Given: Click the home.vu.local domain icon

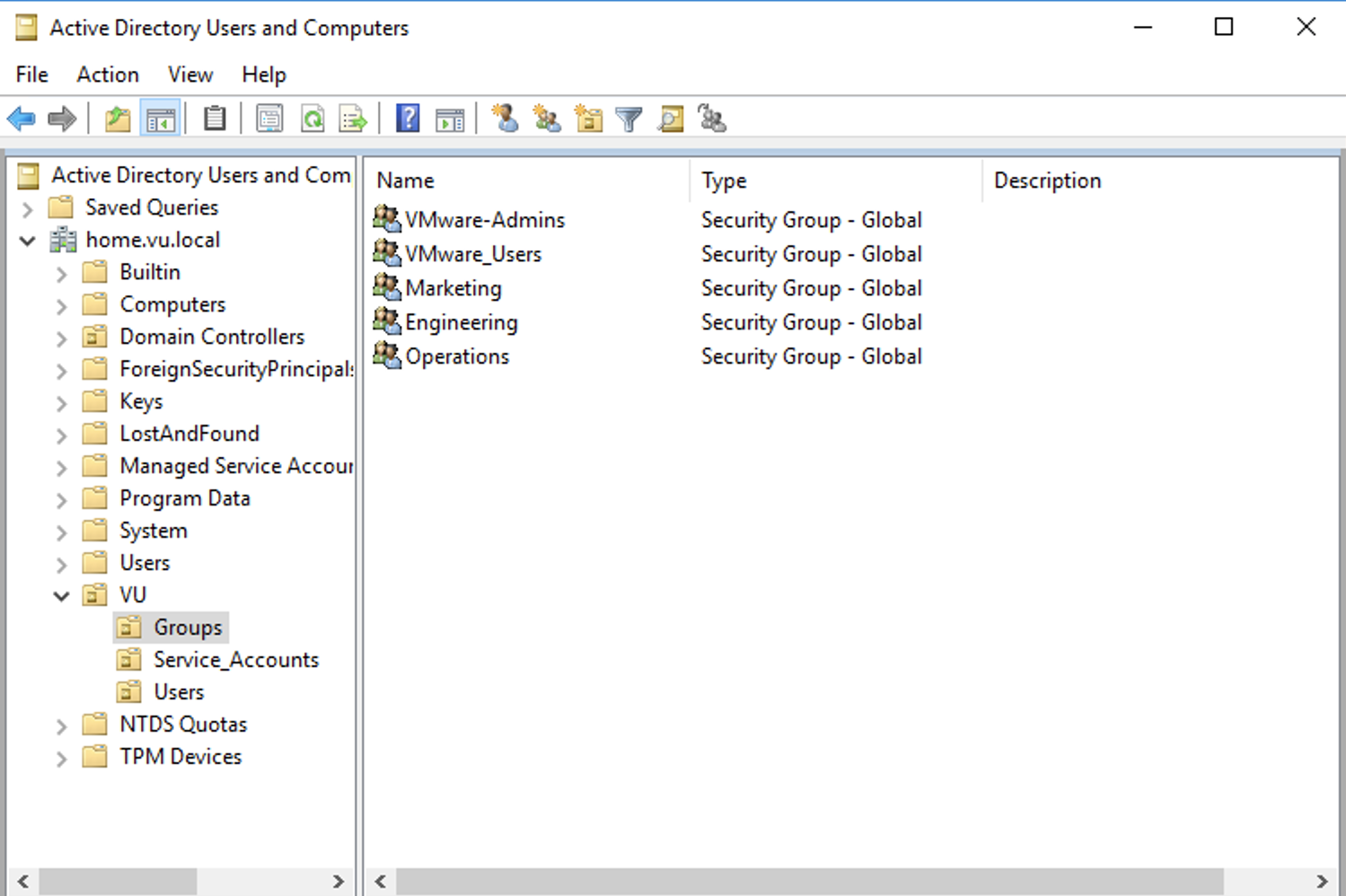Looking at the screenshot, I should click(63, 240).
